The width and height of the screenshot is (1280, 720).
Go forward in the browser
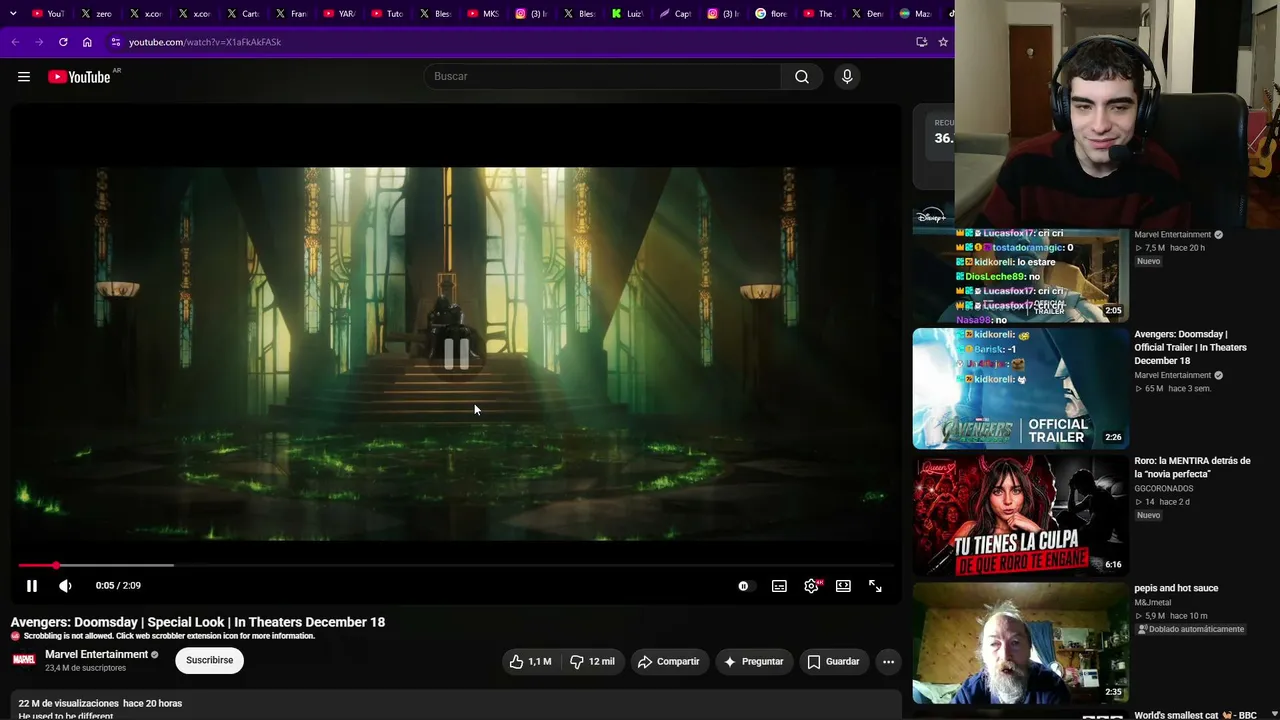(39, 42)
